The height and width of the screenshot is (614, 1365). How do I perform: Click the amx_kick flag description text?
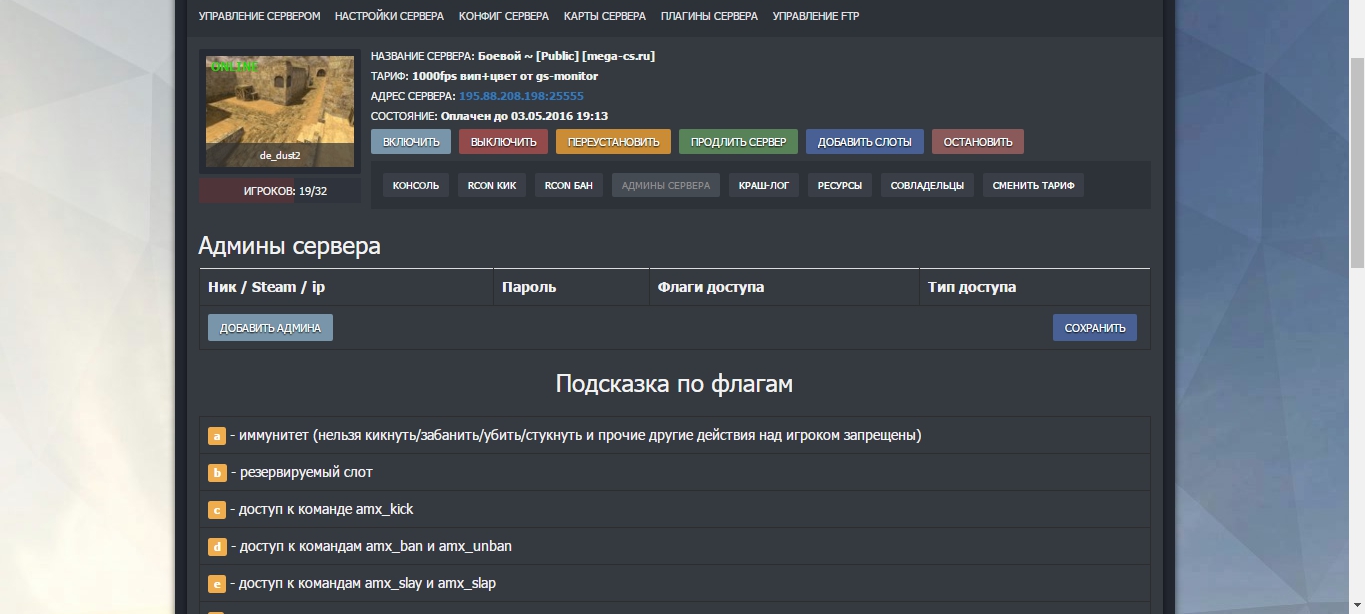click(x=326, y=509)
